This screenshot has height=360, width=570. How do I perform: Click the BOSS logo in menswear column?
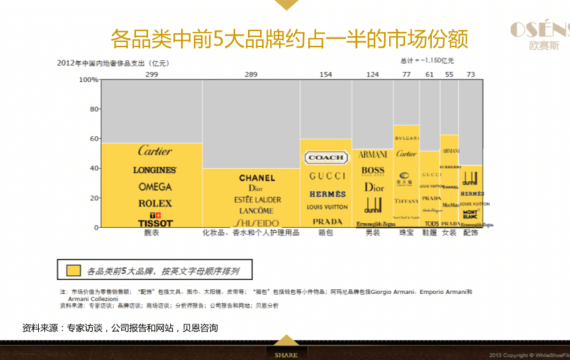pyautogui.click(x=373, y=171)
